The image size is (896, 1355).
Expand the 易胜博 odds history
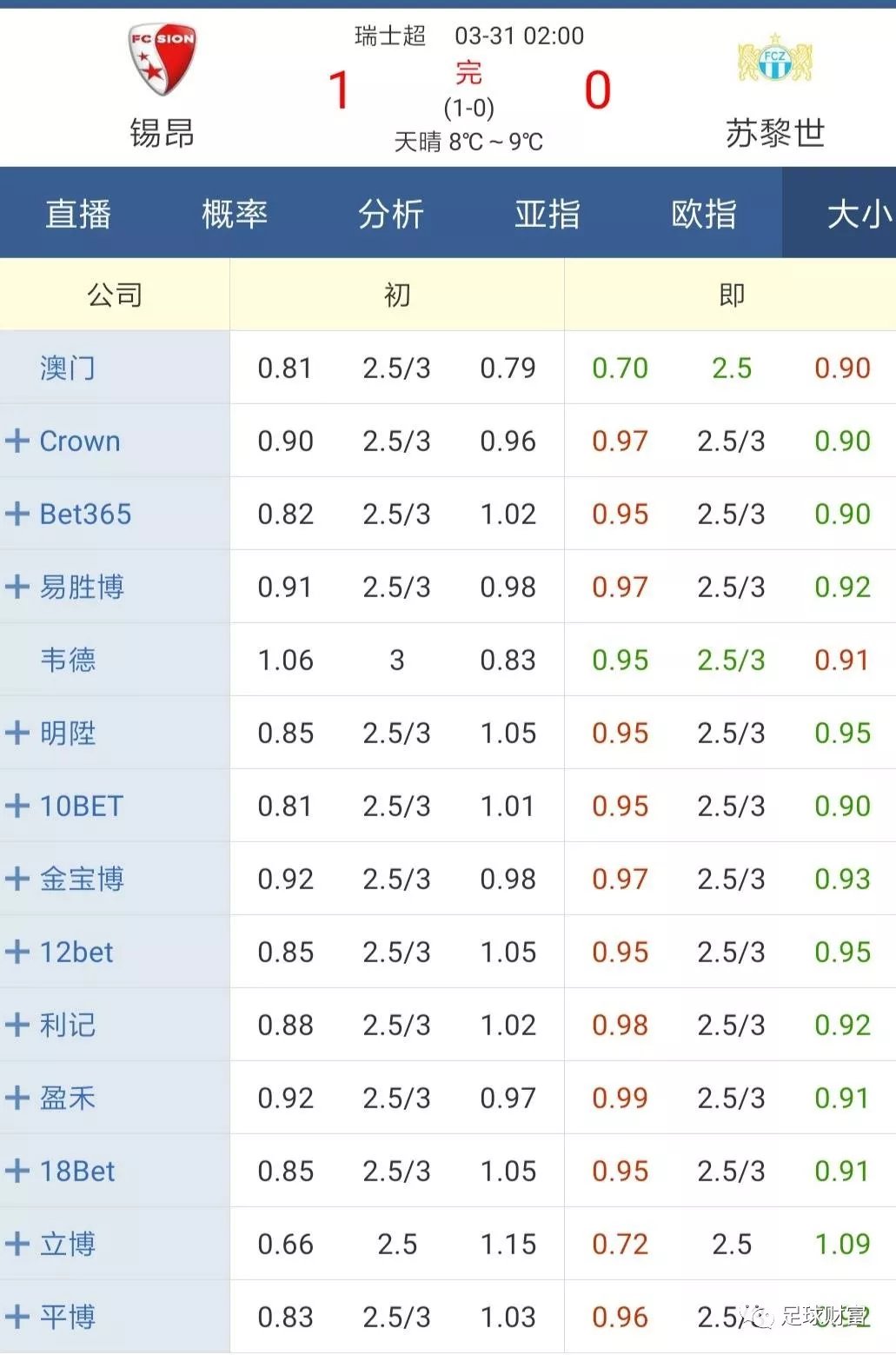tap(17, 587)
